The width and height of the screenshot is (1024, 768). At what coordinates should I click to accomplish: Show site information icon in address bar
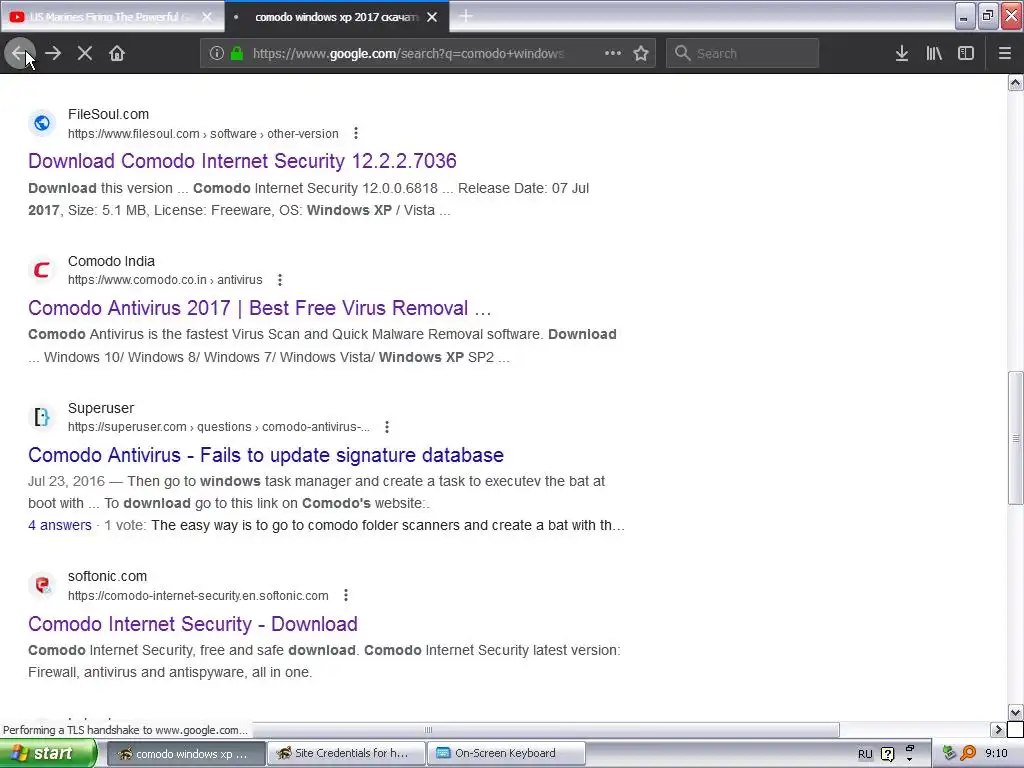[217, 54]
